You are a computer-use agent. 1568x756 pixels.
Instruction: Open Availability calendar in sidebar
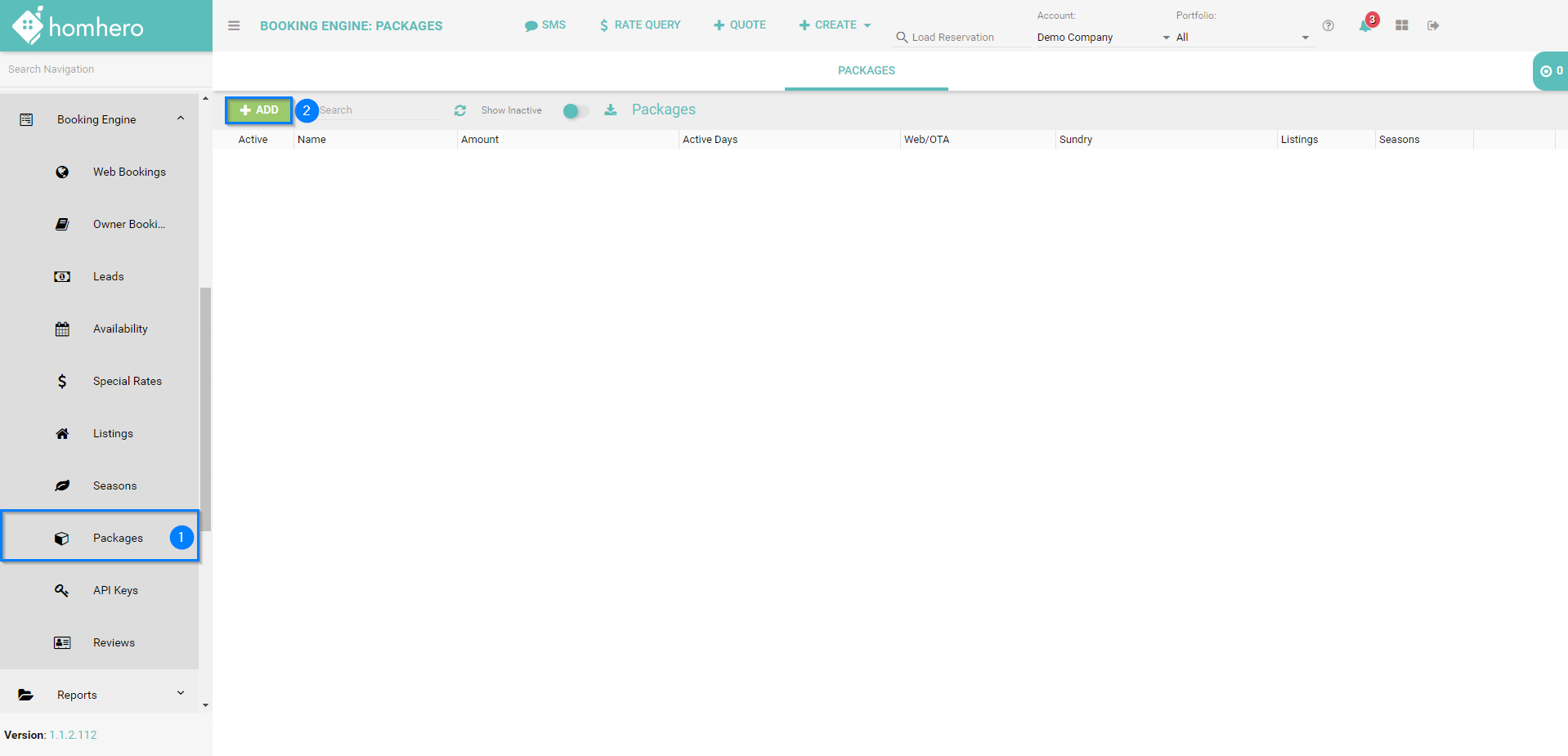point(120,329)
